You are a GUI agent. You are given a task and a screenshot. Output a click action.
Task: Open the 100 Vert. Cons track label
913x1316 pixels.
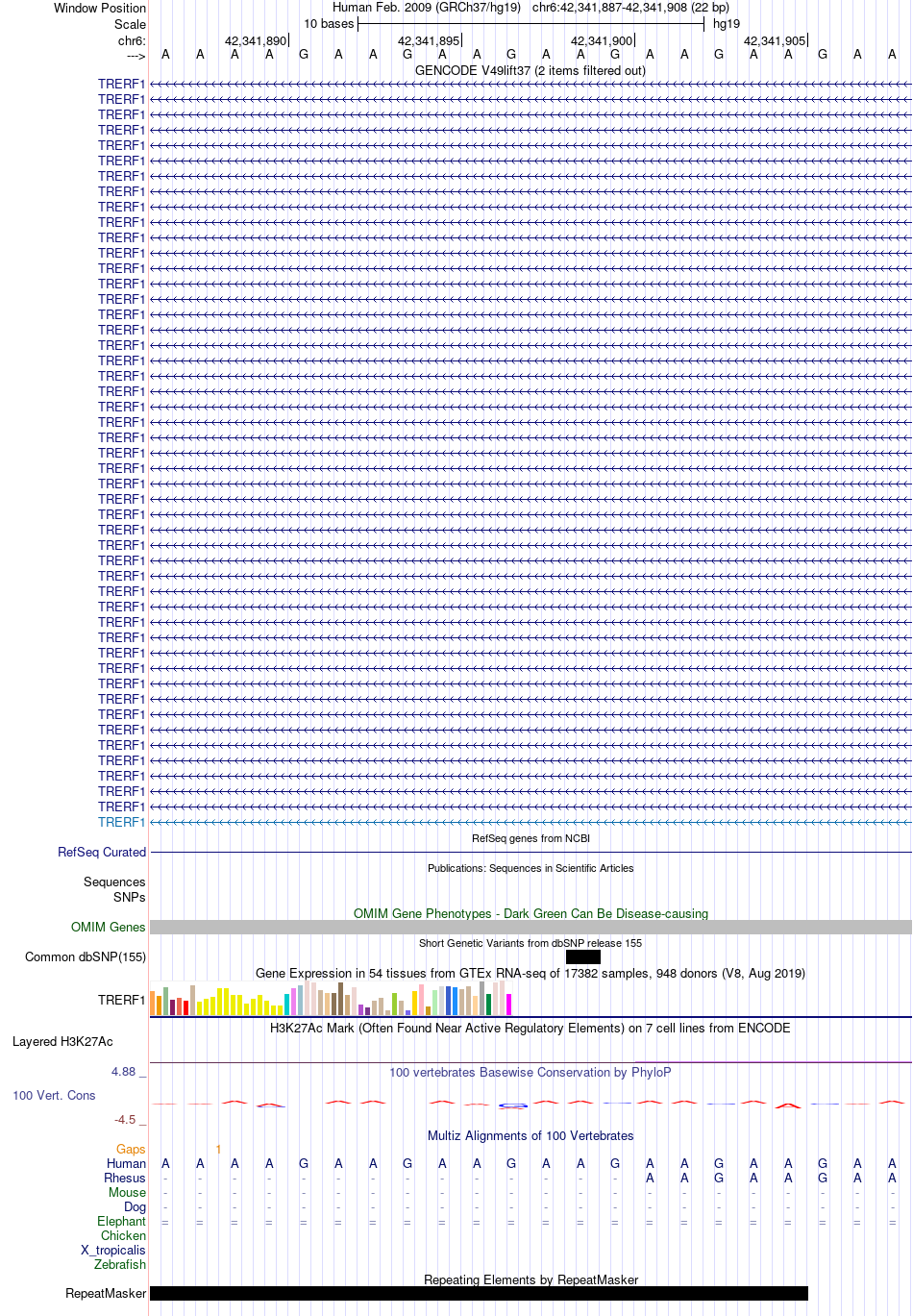[x=54, y=1095]
